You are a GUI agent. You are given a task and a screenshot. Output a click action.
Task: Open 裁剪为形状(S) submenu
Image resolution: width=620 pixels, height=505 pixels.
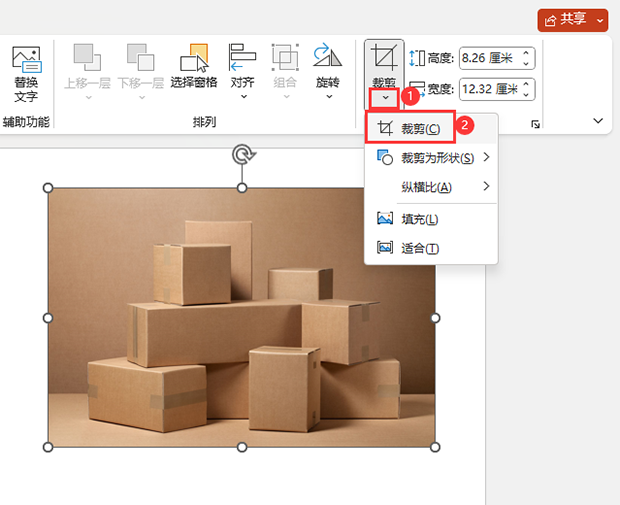431,158
